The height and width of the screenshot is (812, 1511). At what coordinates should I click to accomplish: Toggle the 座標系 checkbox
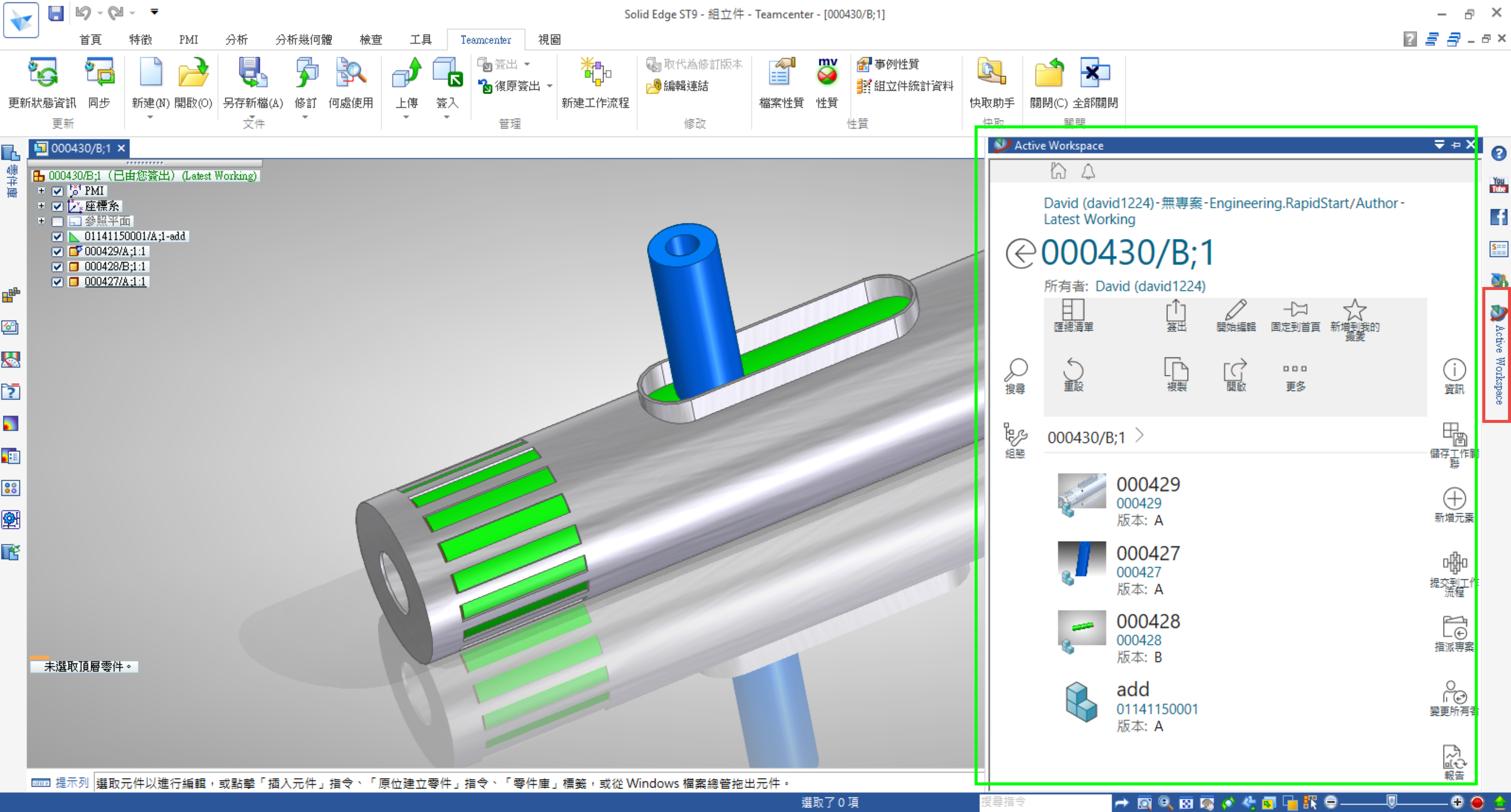point(57,206)
